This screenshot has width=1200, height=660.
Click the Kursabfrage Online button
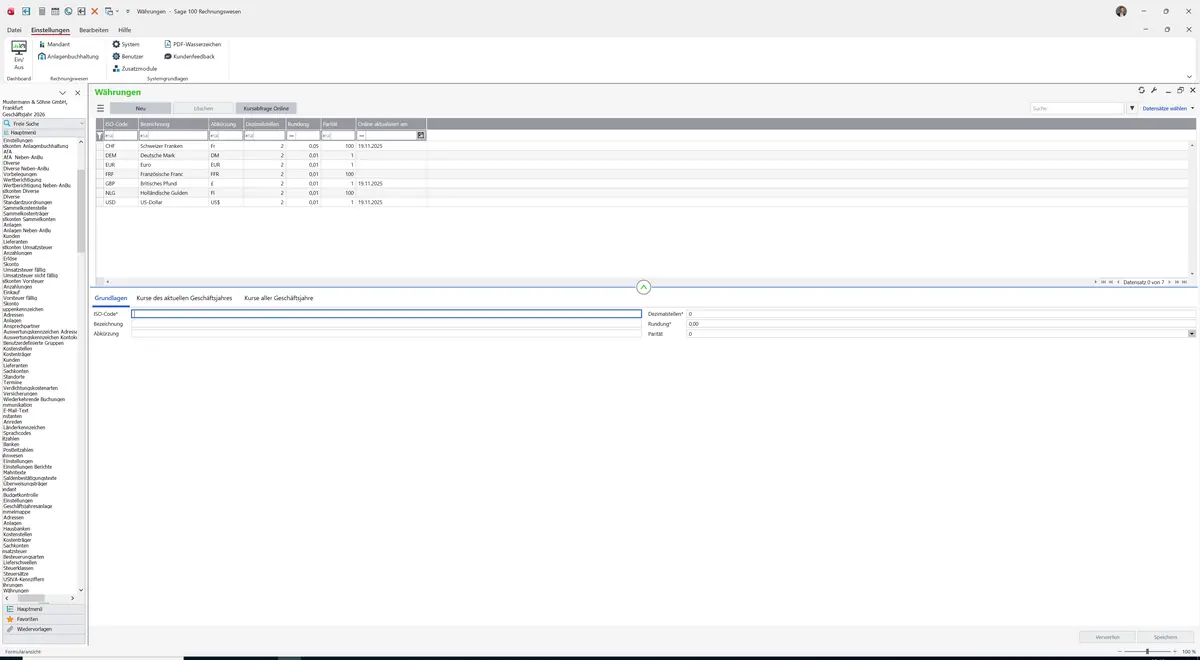click(266, 108)
